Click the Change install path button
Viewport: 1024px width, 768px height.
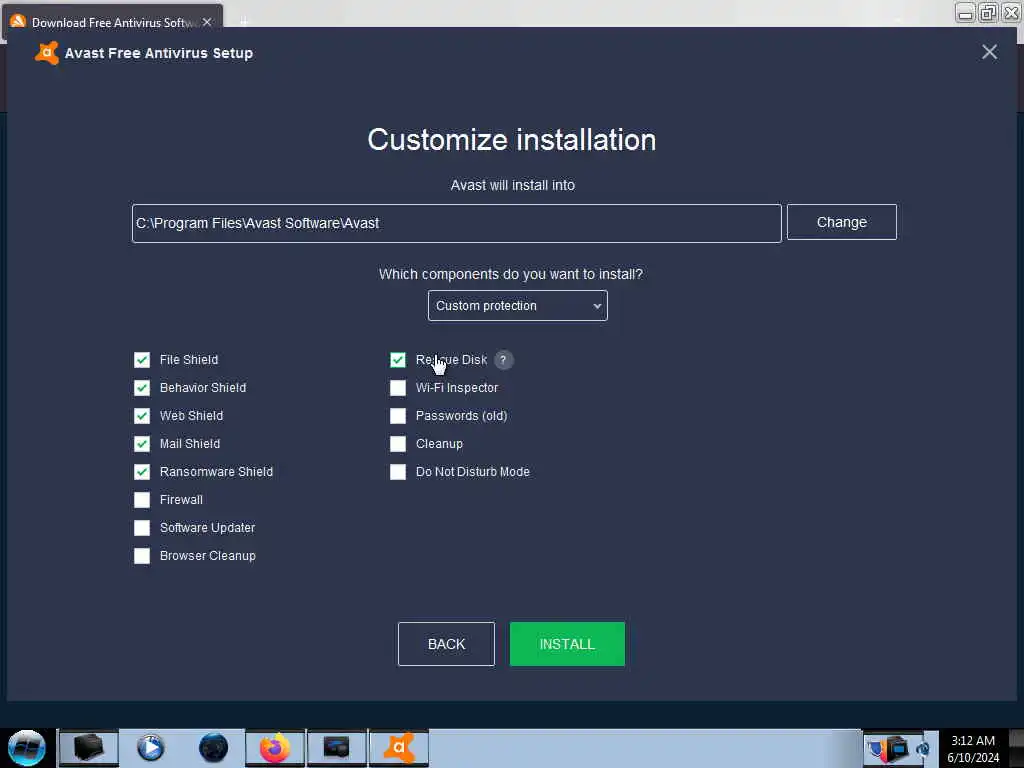click(841, 222)
